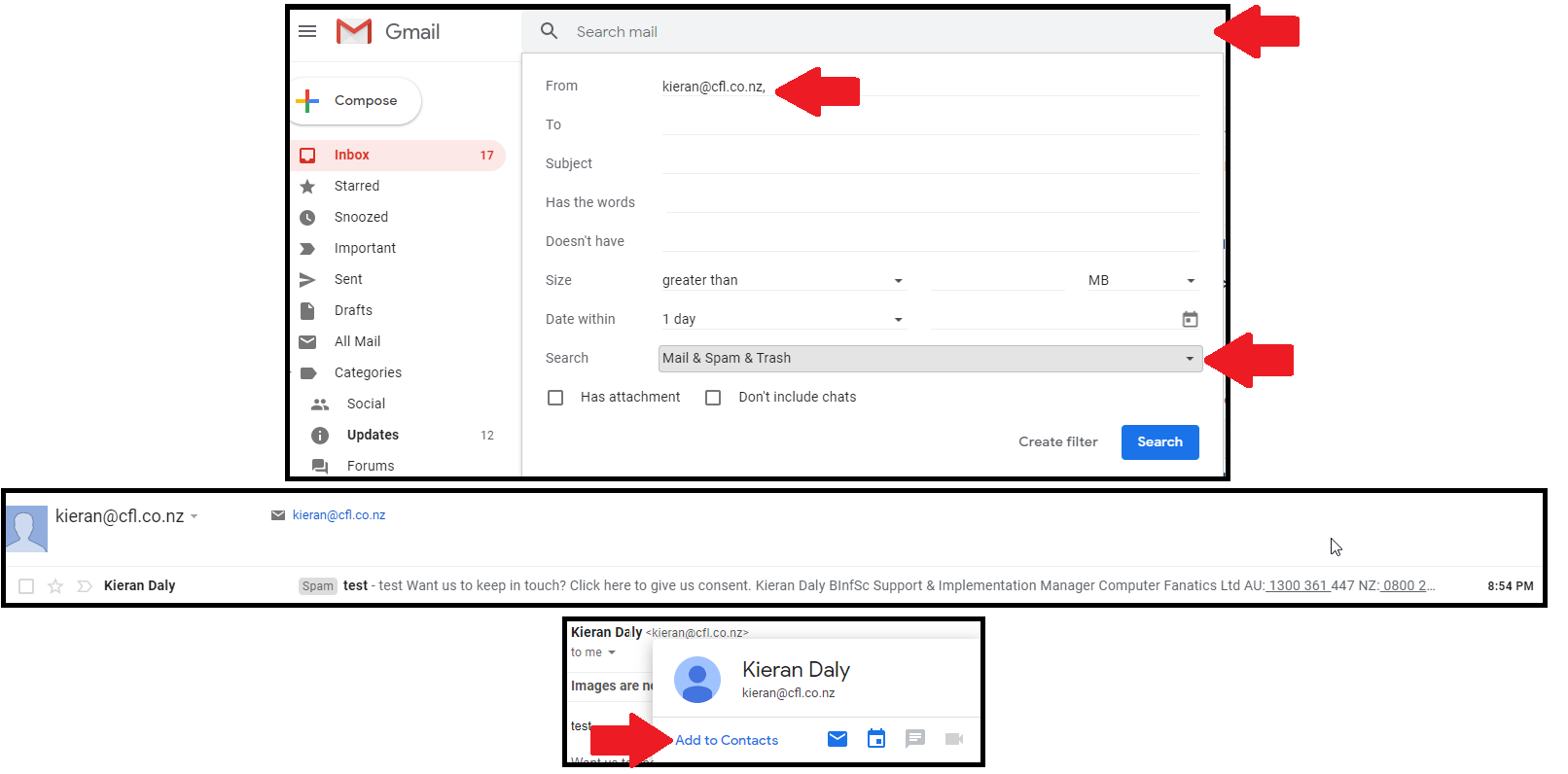
Task: Check the Don't include chats checkbox
Action: [x=713, y=397]
